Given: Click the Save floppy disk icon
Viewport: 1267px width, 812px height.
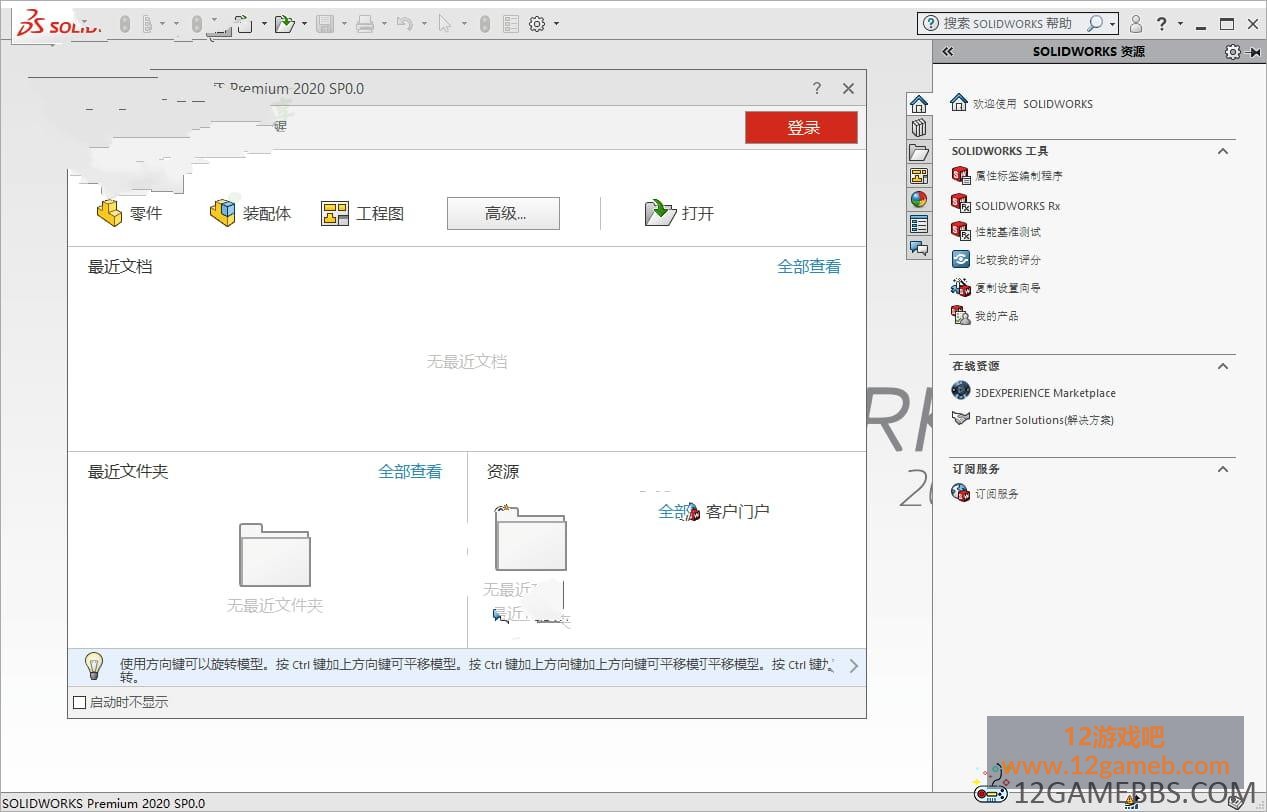Looking at the screenshot, I should 325,24.
